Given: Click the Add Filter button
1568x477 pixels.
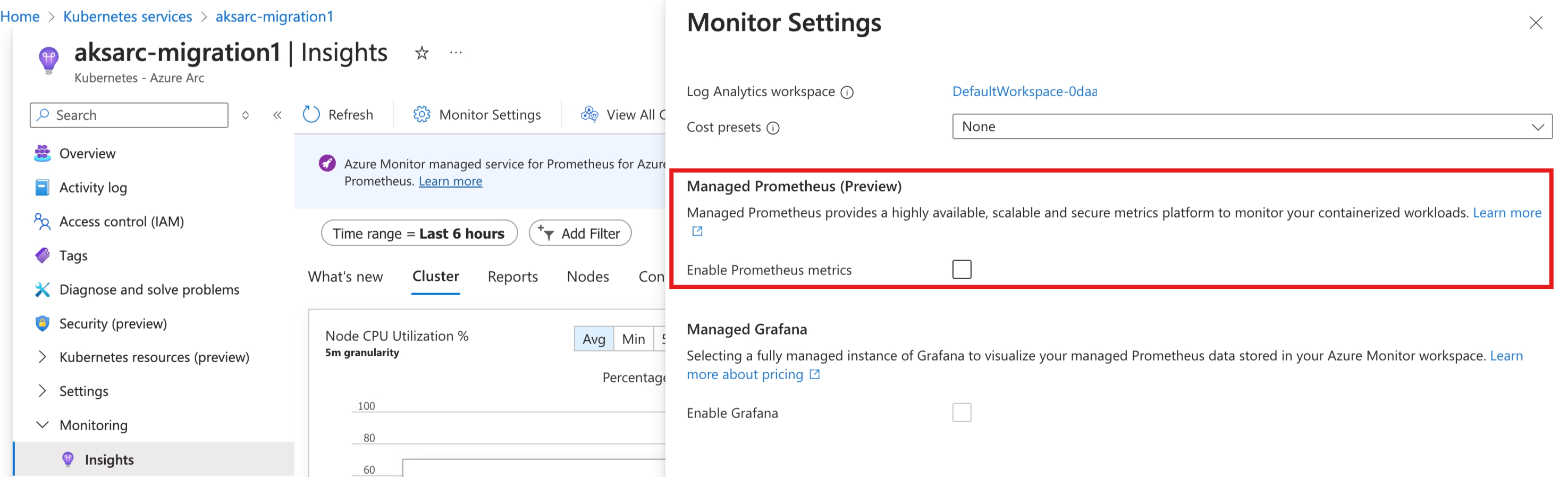Looking at the screenshot, I should point(580,233).
